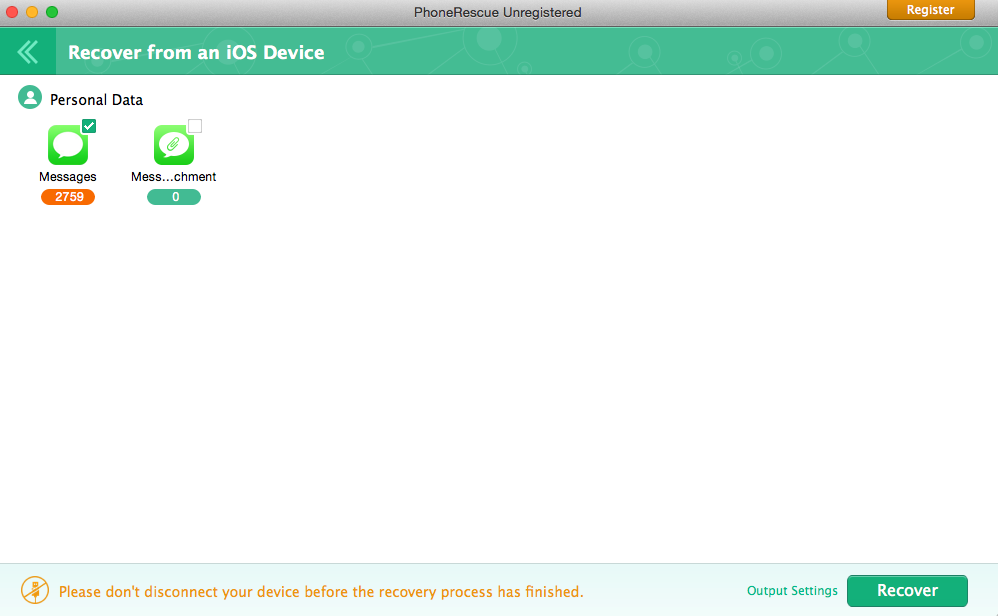Click the Mess...chment label

click(173, 176)
